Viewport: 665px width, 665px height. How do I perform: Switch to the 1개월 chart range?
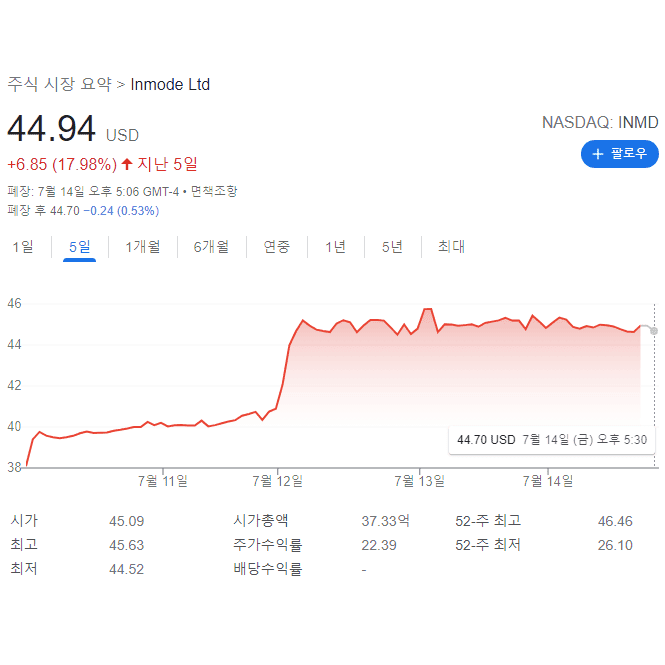(143, 246)
